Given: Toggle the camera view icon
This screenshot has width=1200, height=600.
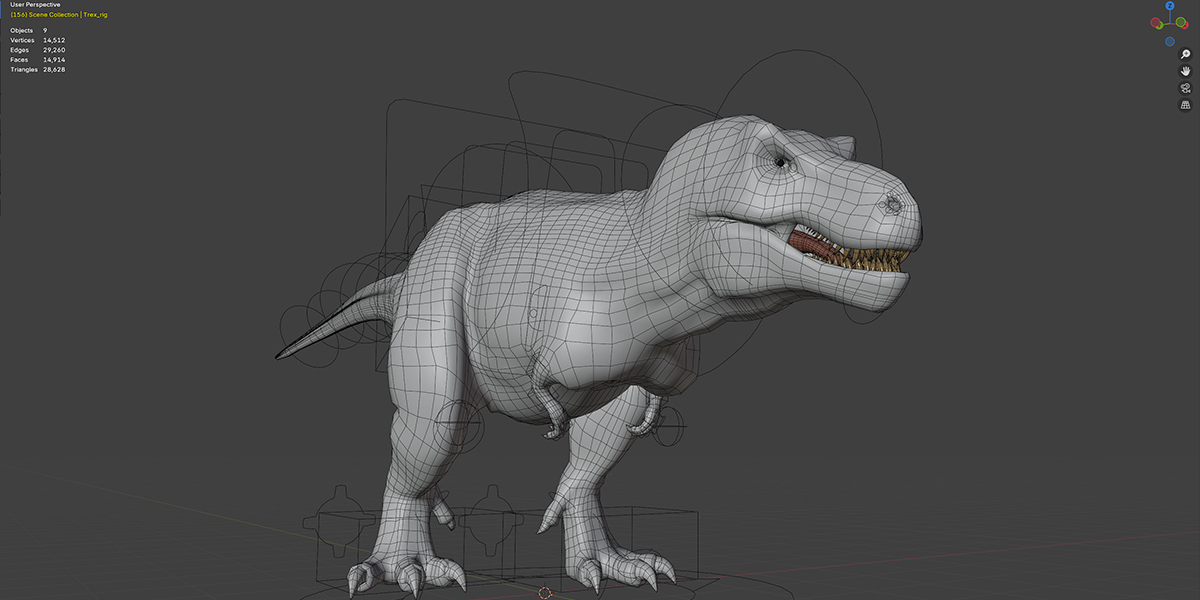Looking at the screenshot, I should (1185, 88).
